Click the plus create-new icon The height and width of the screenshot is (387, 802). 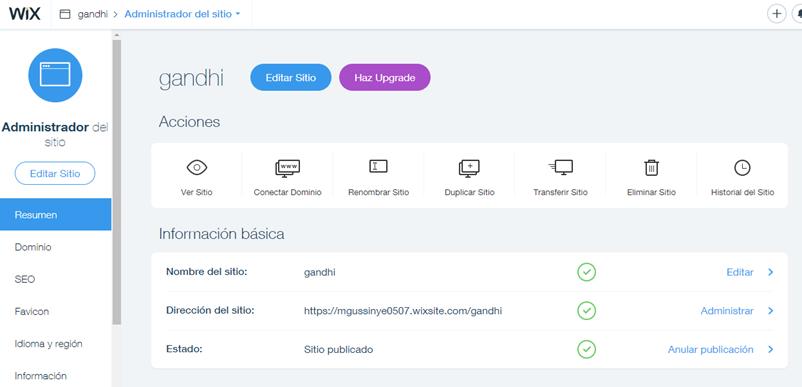coord(776,14)
